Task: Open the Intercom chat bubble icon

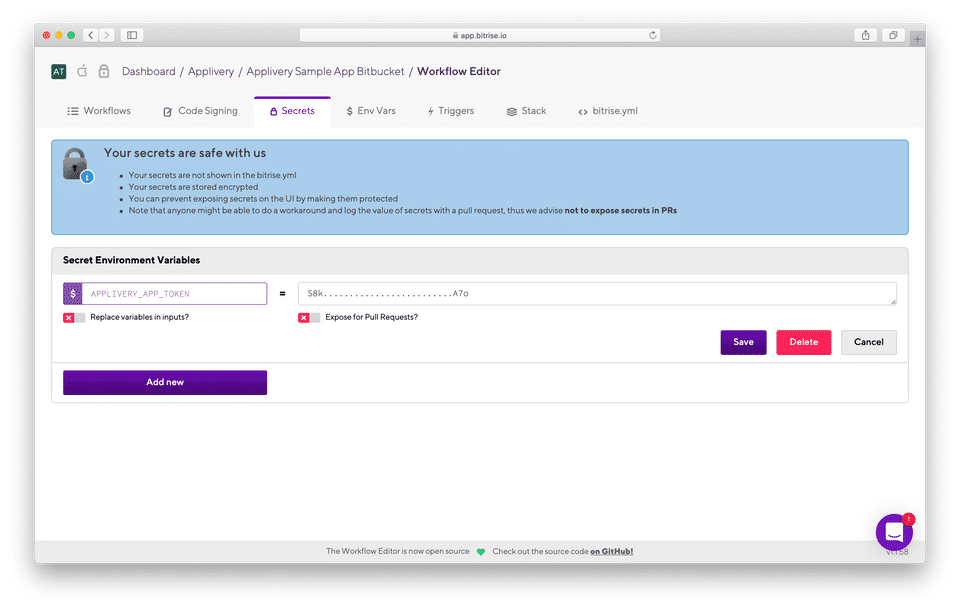Action: [x=894, y=532]
